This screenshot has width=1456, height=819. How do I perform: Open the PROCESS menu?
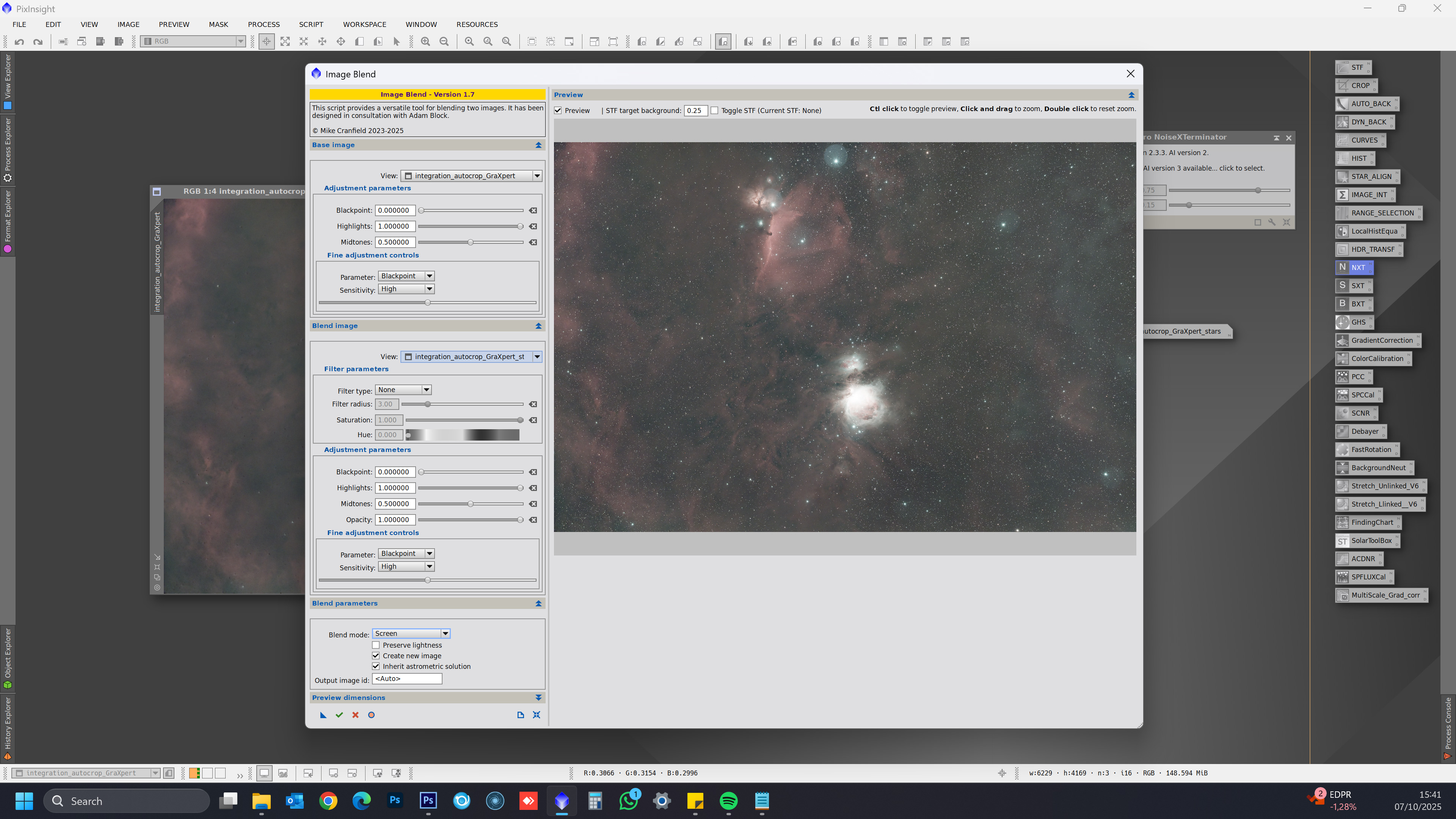(264, 24)
